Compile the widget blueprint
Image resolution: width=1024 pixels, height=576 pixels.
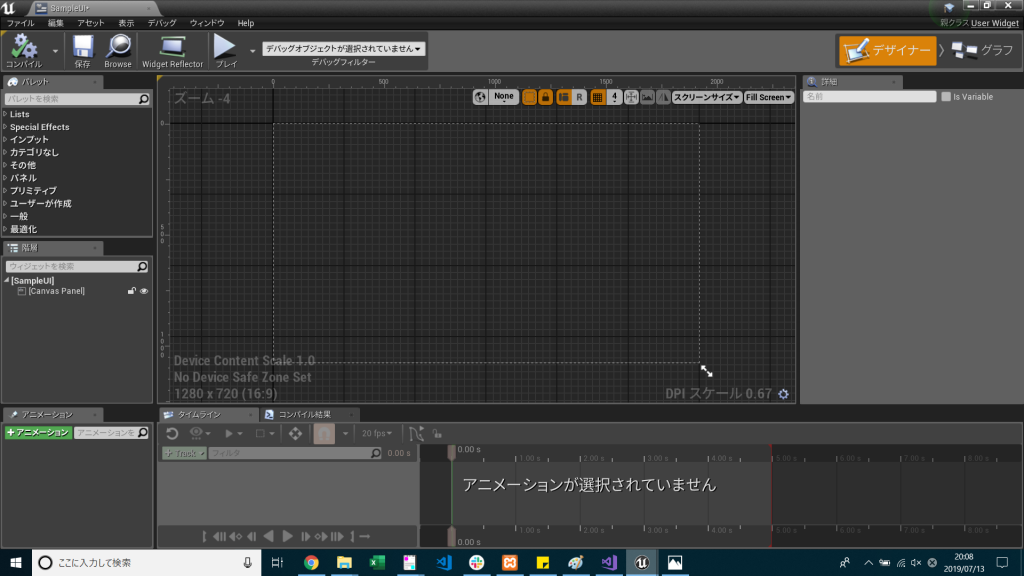coord(26,47)
